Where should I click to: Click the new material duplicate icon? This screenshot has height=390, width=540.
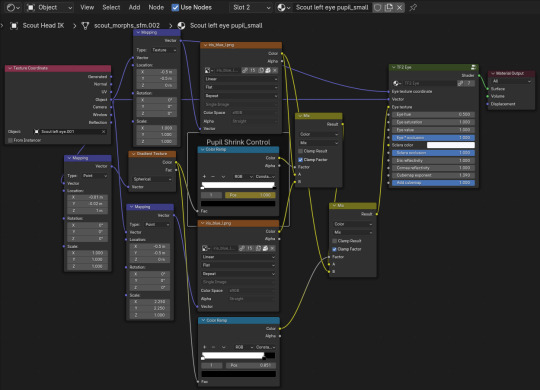click(389, 7)
